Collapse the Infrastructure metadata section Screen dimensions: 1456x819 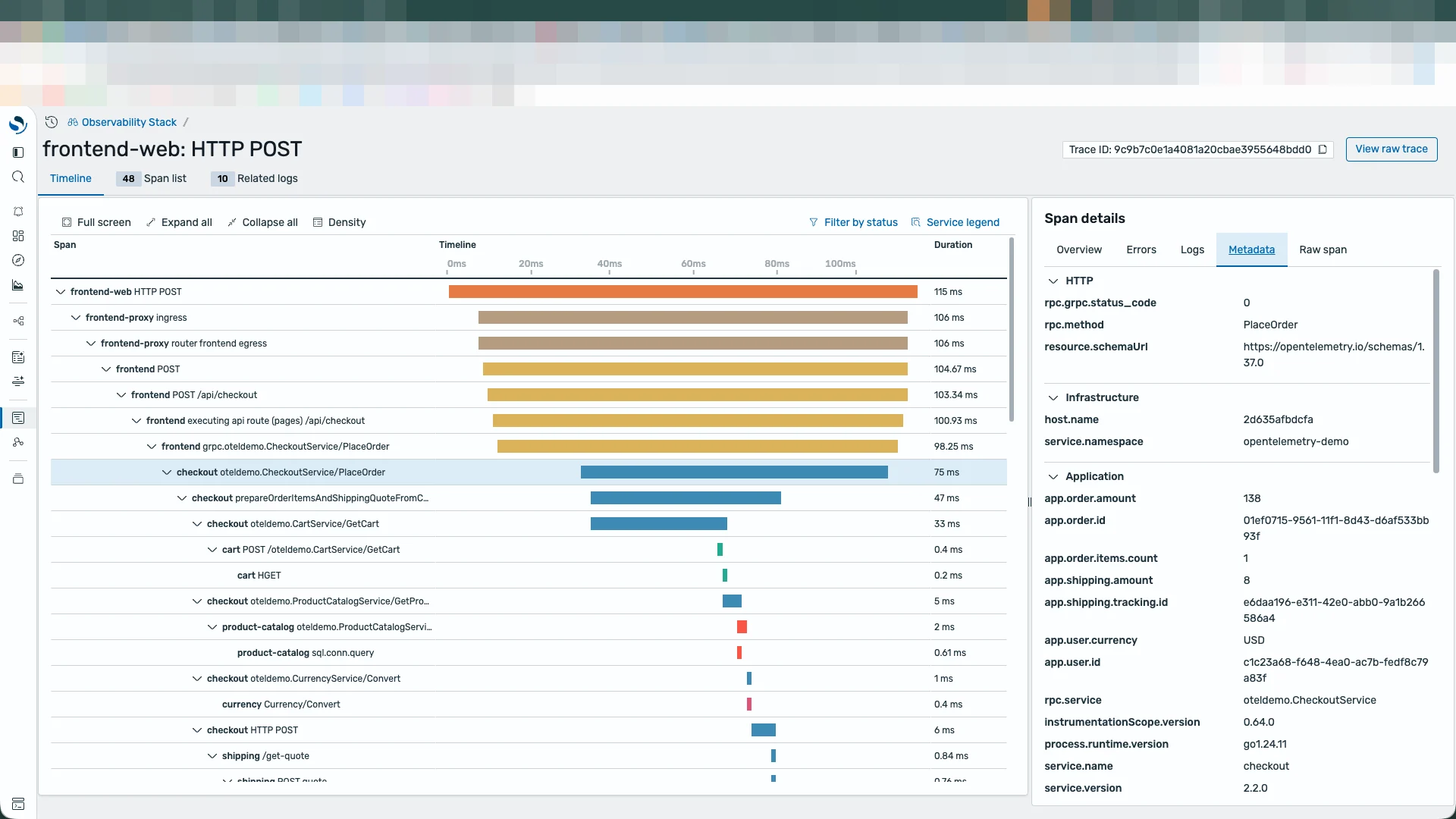1053,397
